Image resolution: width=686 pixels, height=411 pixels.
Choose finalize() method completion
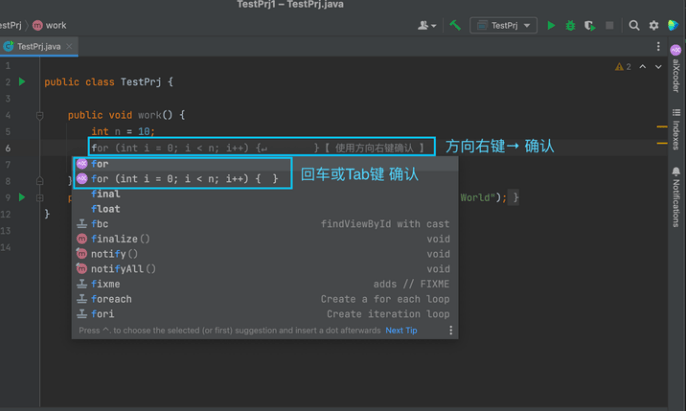(265, 239)
